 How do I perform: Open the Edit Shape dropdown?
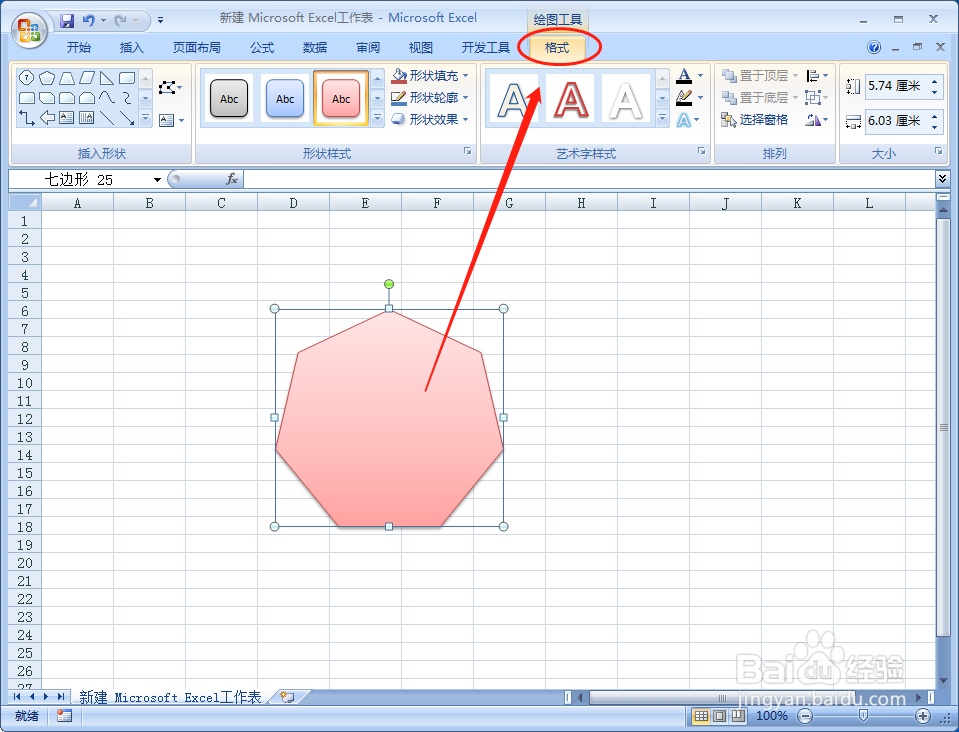pyautogui.click(x=170, y=87)
